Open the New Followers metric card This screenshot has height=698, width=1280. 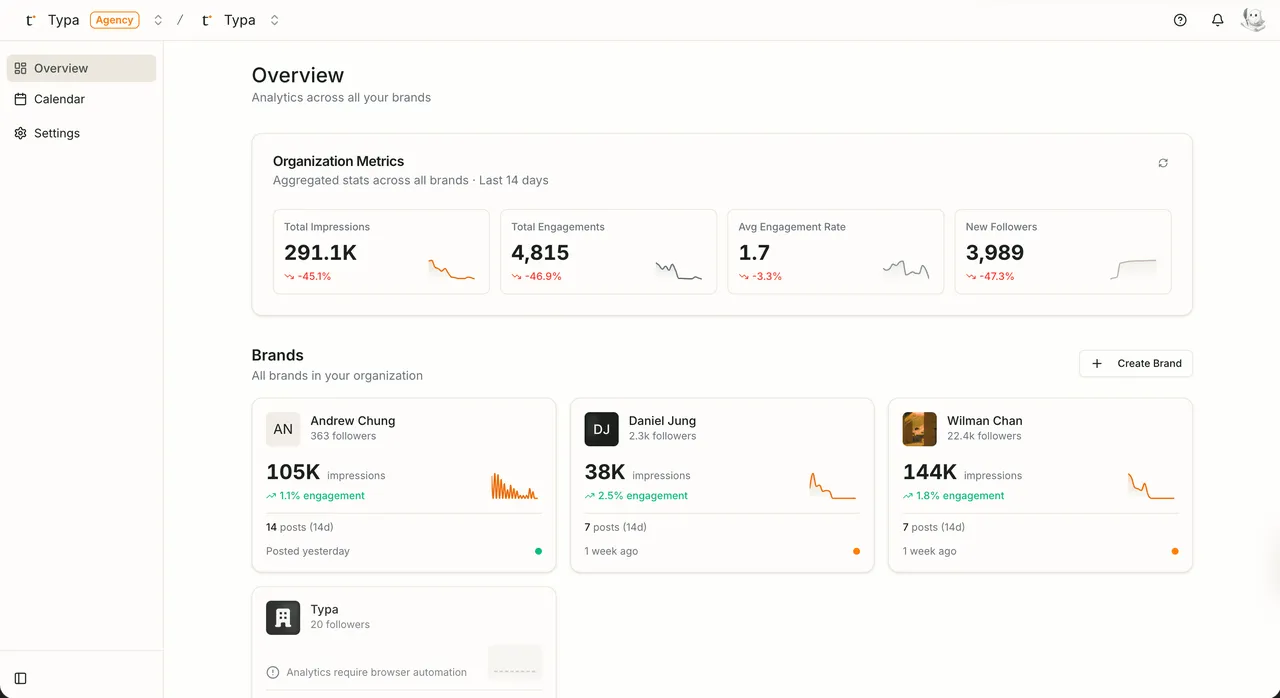pyautogui.click(x=1063, y=251)
